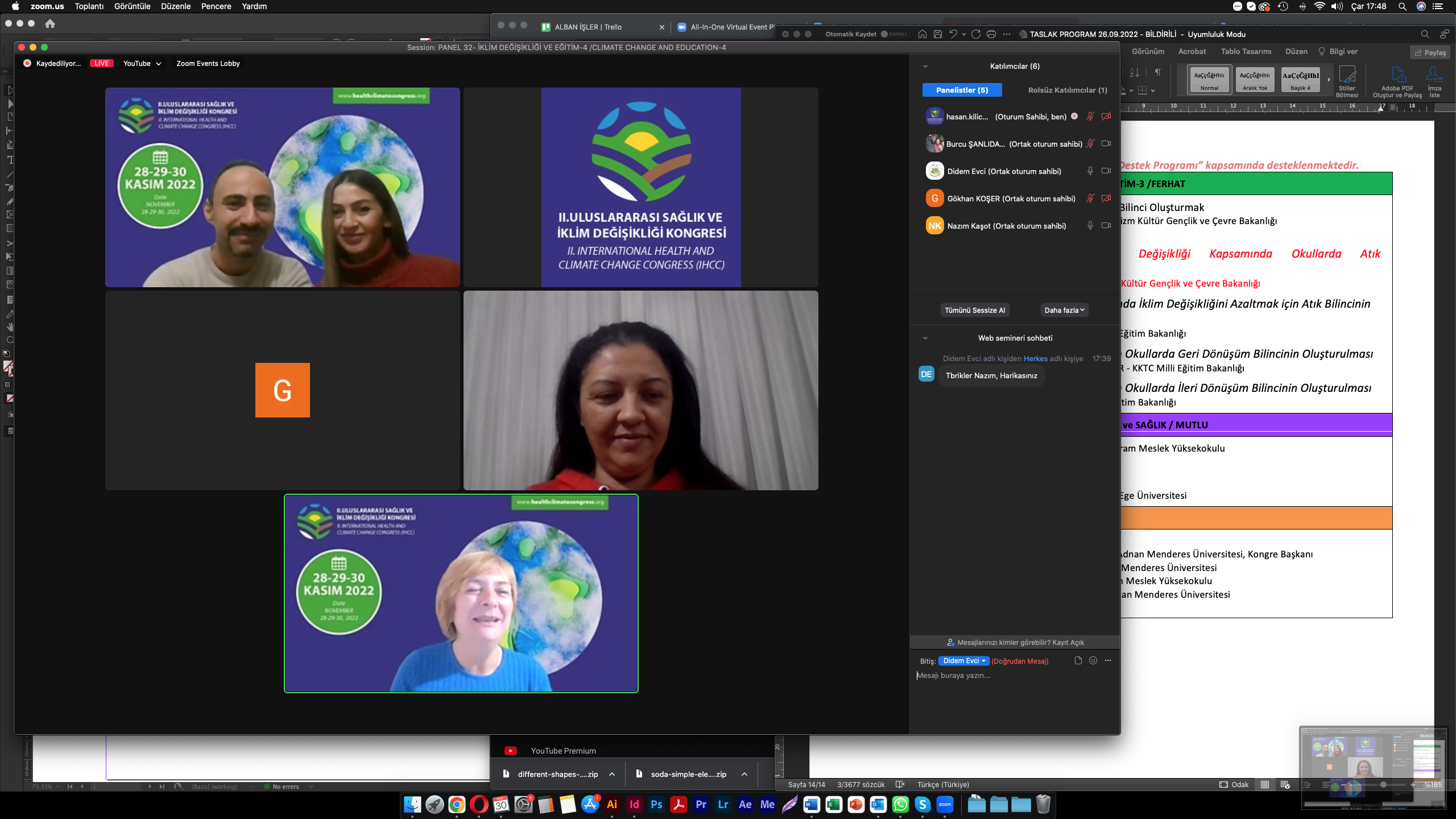
Task: Switch to Rolsüz Katılımcılar (1) tab
Action: (1068, 90)
